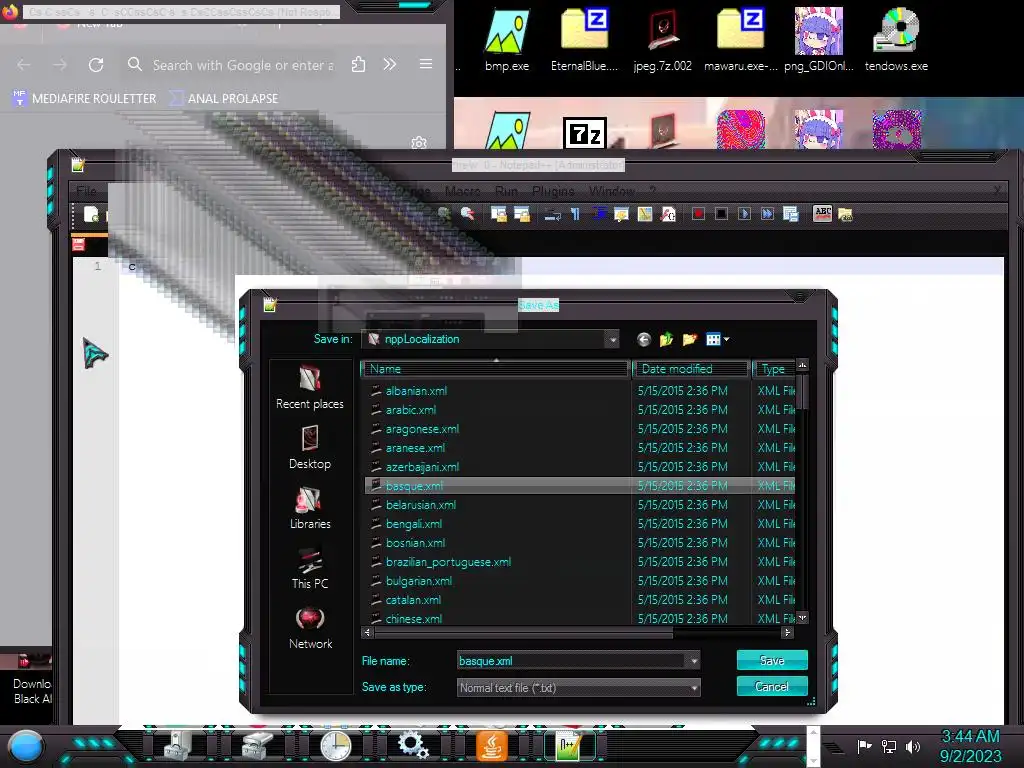Select brazilian_portuguese.xml in the file list
The image size is (1024, 768).
click(448, 562)
